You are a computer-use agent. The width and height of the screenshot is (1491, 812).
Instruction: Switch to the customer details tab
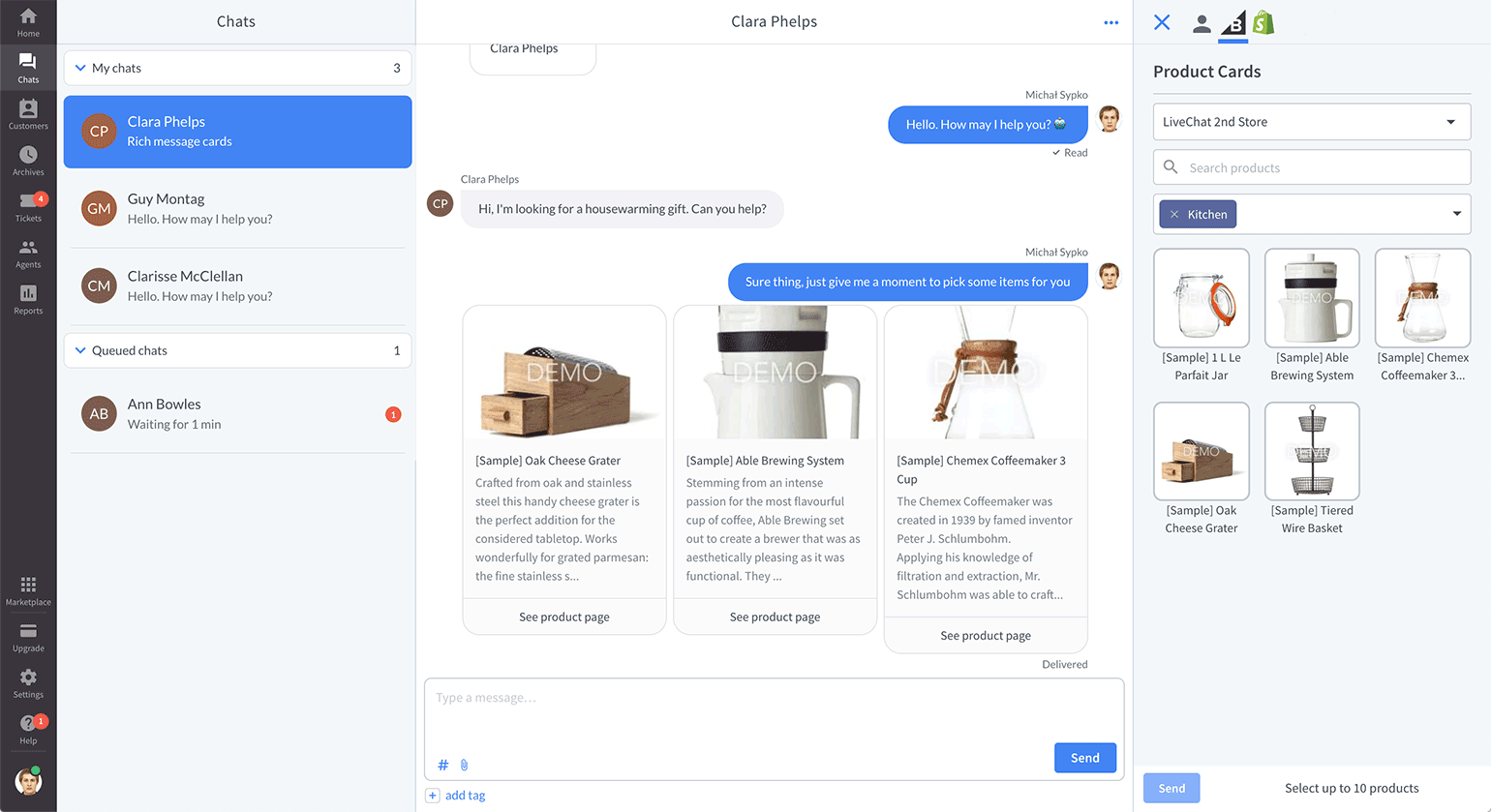[1202, 24]
